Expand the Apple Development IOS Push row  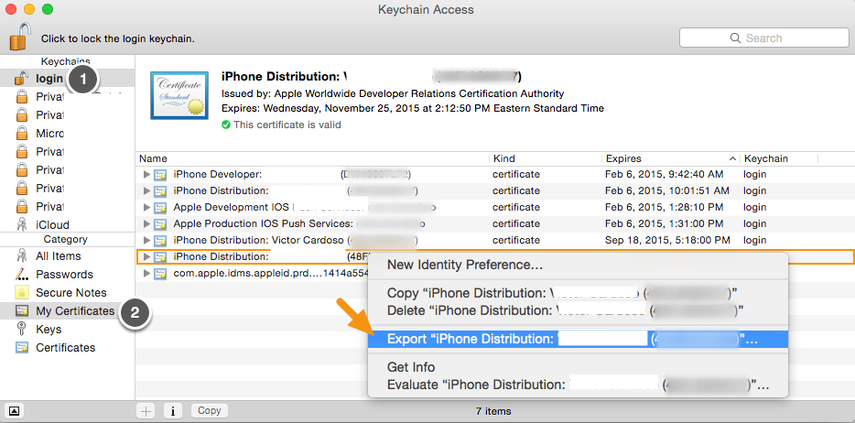coord(146,207)
